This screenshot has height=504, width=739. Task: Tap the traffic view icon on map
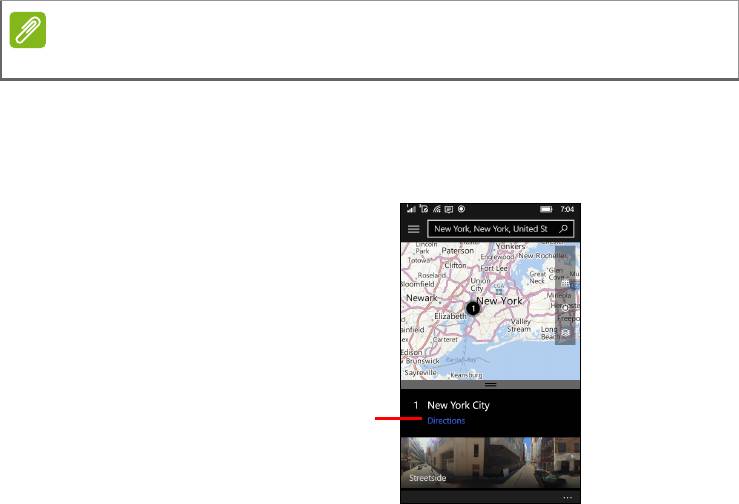(566, 284)
